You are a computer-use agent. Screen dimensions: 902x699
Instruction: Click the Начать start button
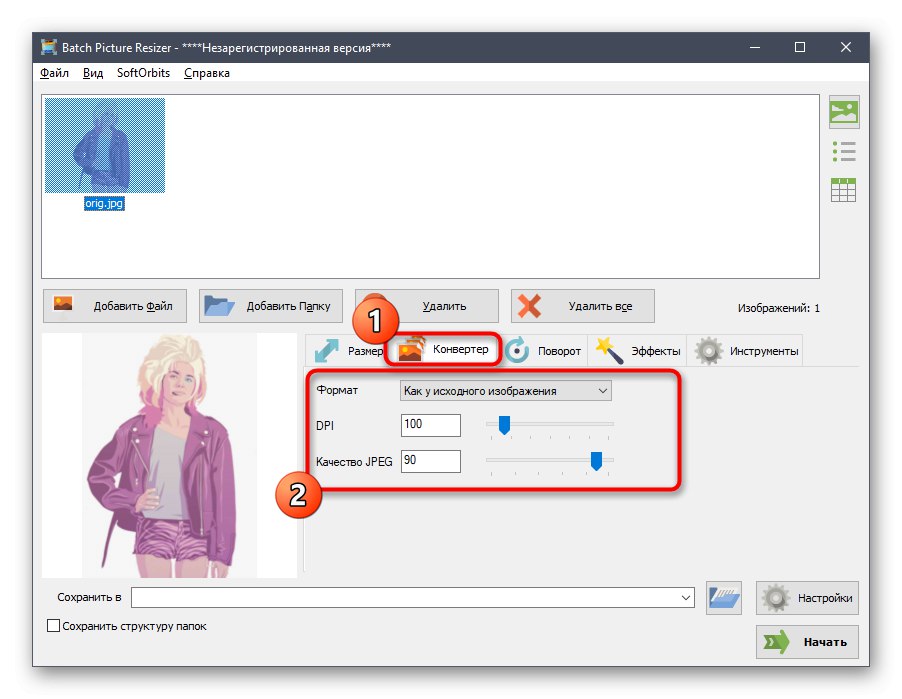click(807, 641)
